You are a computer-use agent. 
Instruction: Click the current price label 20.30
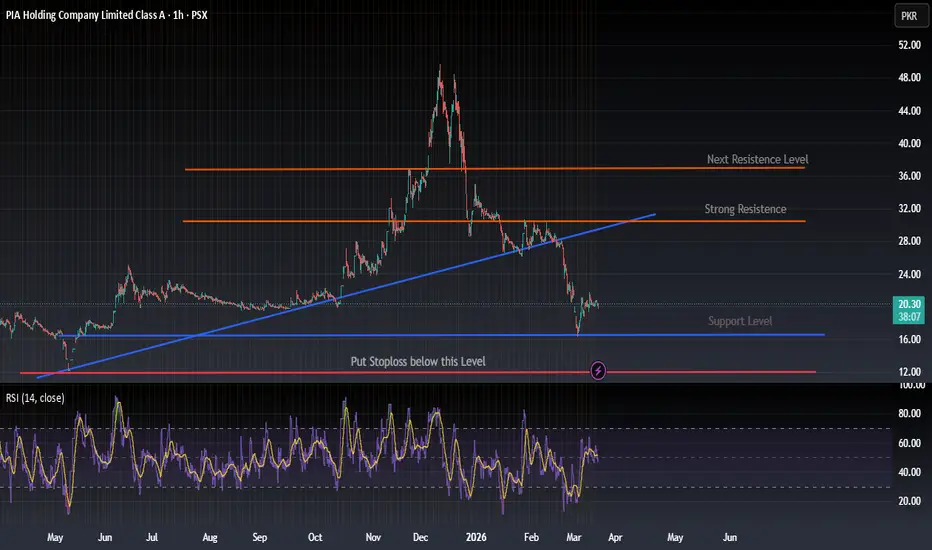909,304
